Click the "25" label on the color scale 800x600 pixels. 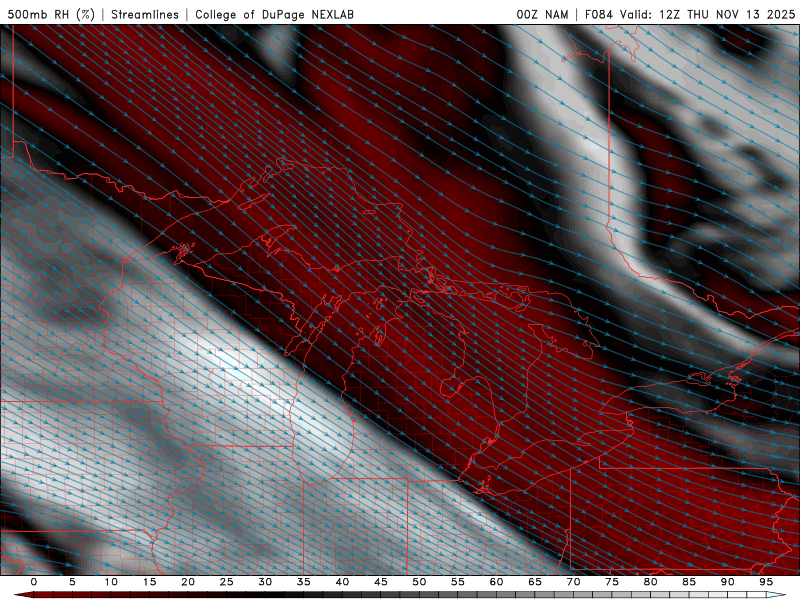tap(227, 582)
